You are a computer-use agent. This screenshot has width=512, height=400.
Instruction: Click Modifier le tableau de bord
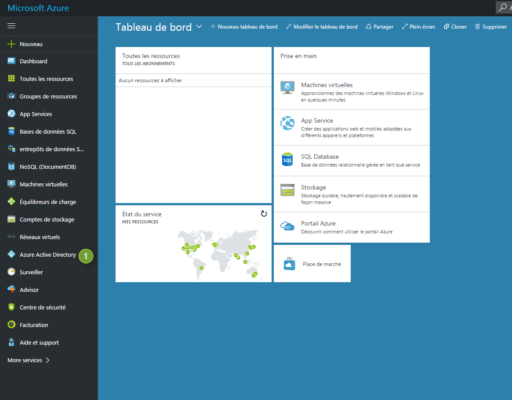coord(322,27)
